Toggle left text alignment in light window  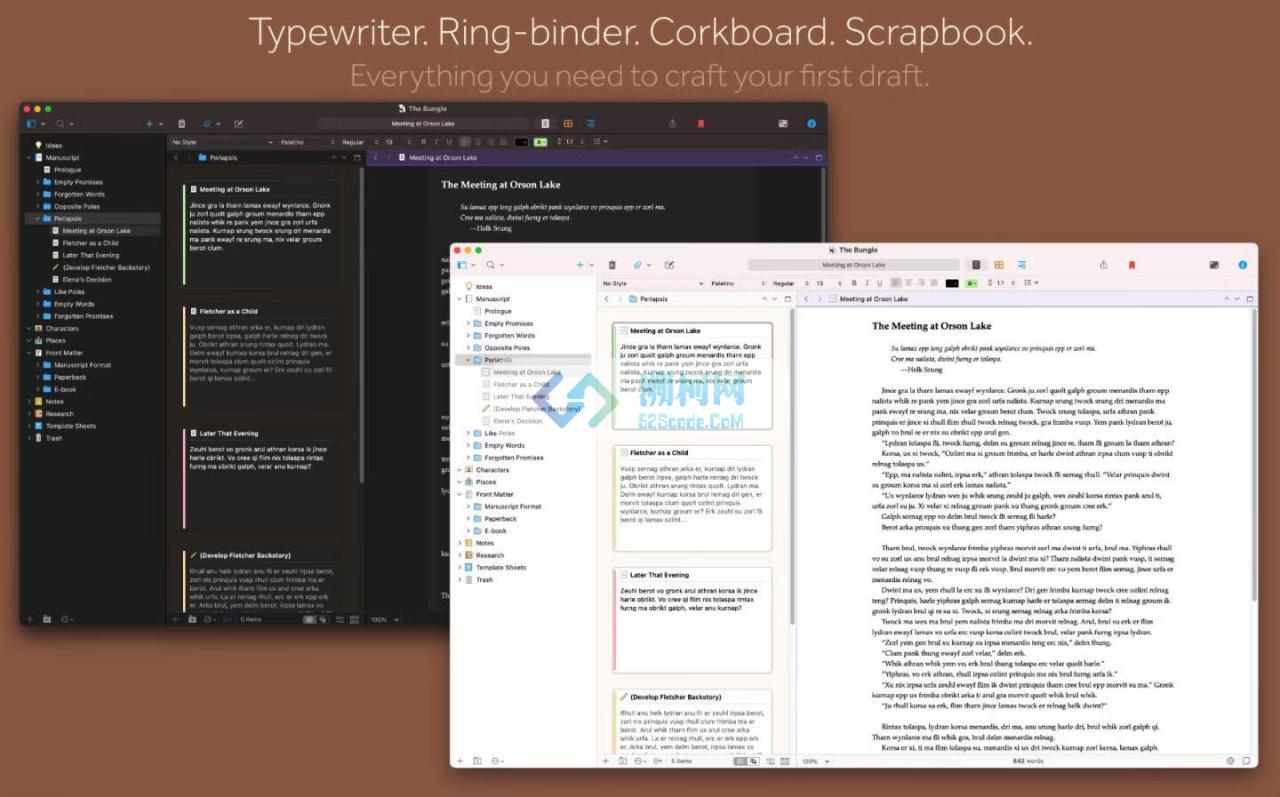click(896, 283)
